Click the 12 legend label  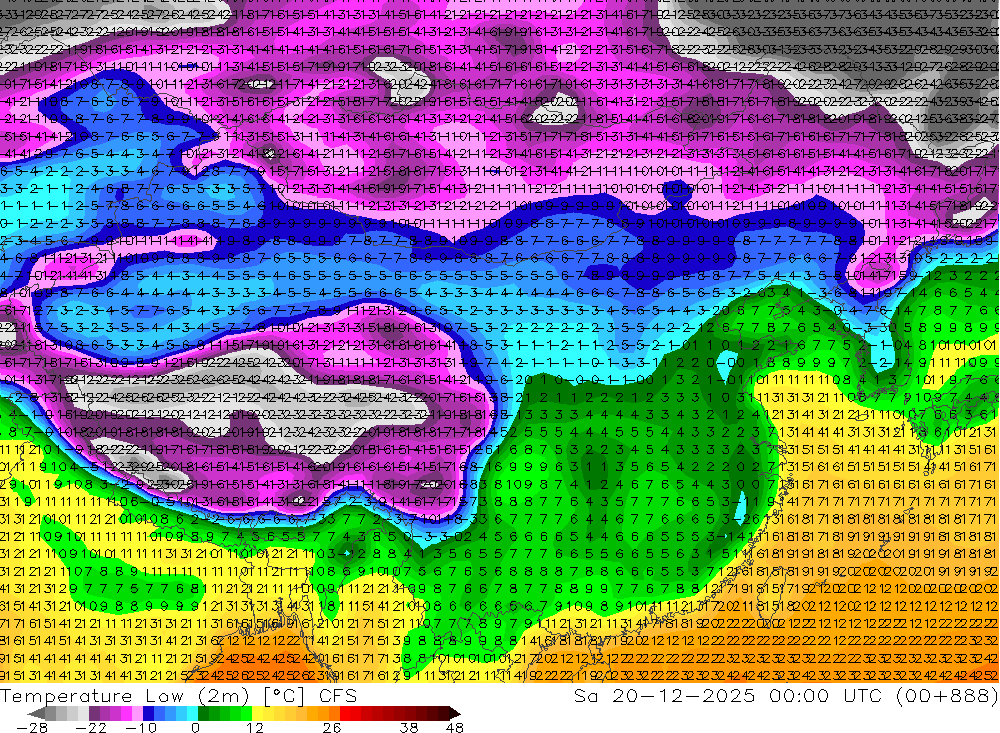(255, 727)
